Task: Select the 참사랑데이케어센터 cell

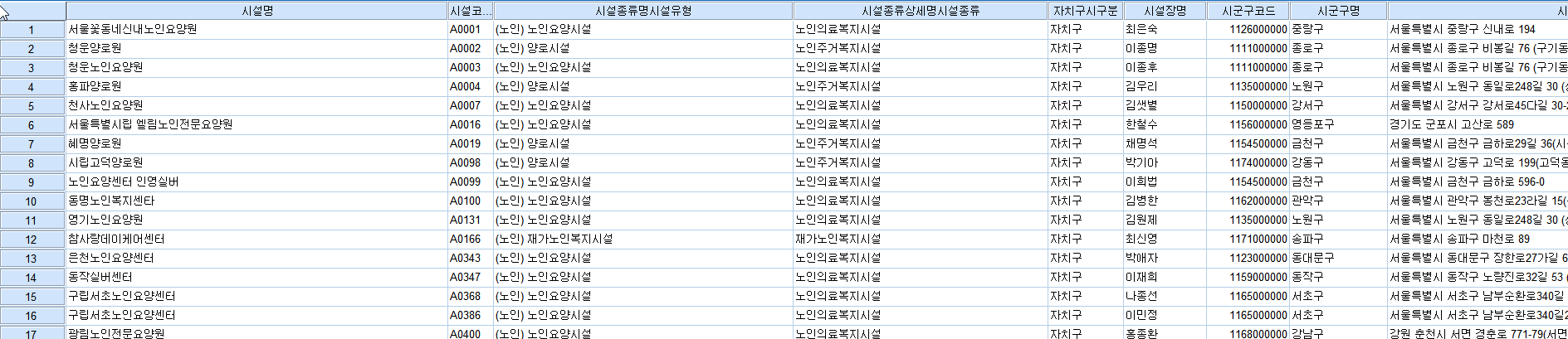Action: 256,239
